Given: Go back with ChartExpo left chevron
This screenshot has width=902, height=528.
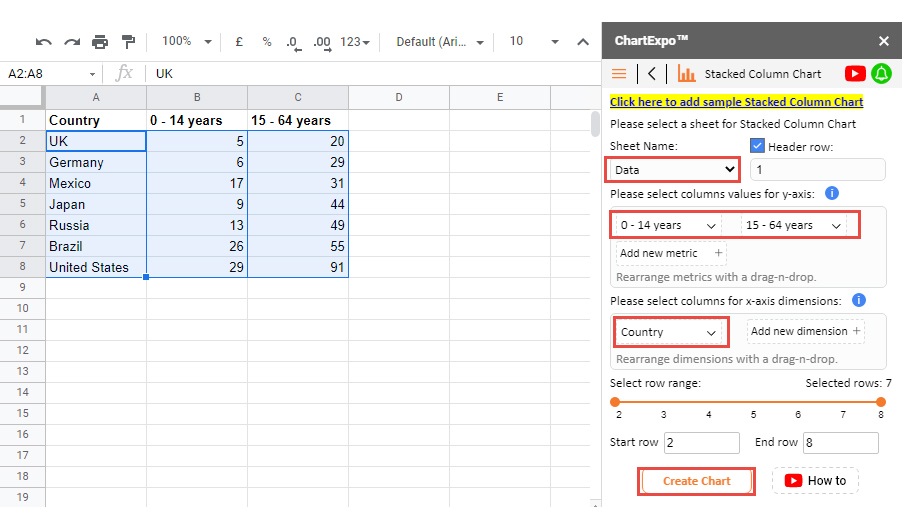Looking at the screenshot, I should 652,74.
